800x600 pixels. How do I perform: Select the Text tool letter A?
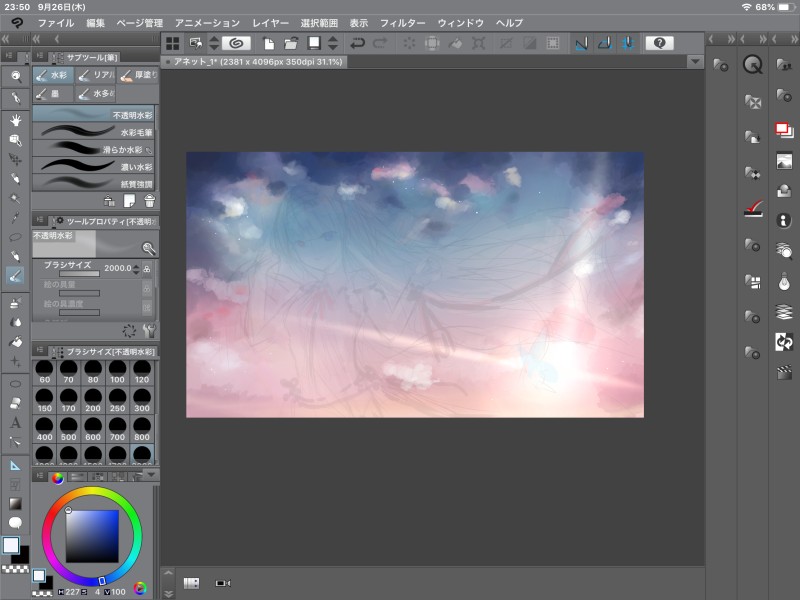point(16,422)
